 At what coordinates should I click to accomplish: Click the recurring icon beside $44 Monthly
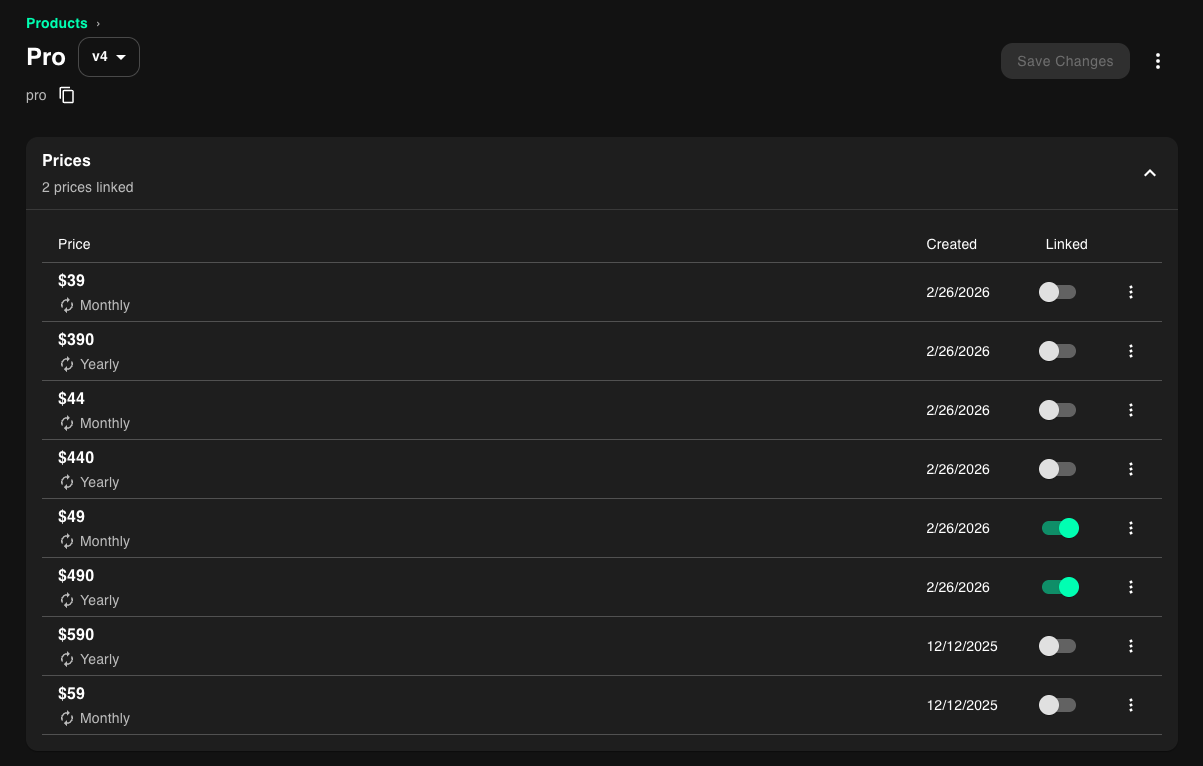point(66,423)
